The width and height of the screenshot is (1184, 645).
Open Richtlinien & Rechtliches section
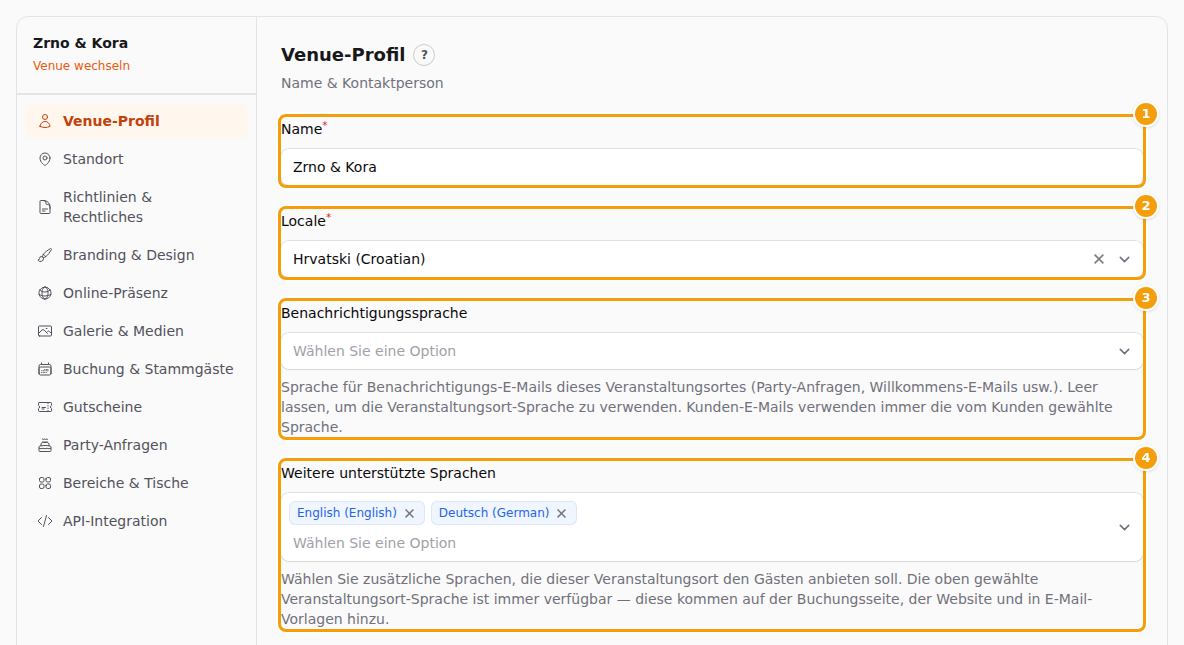(136, 207)
